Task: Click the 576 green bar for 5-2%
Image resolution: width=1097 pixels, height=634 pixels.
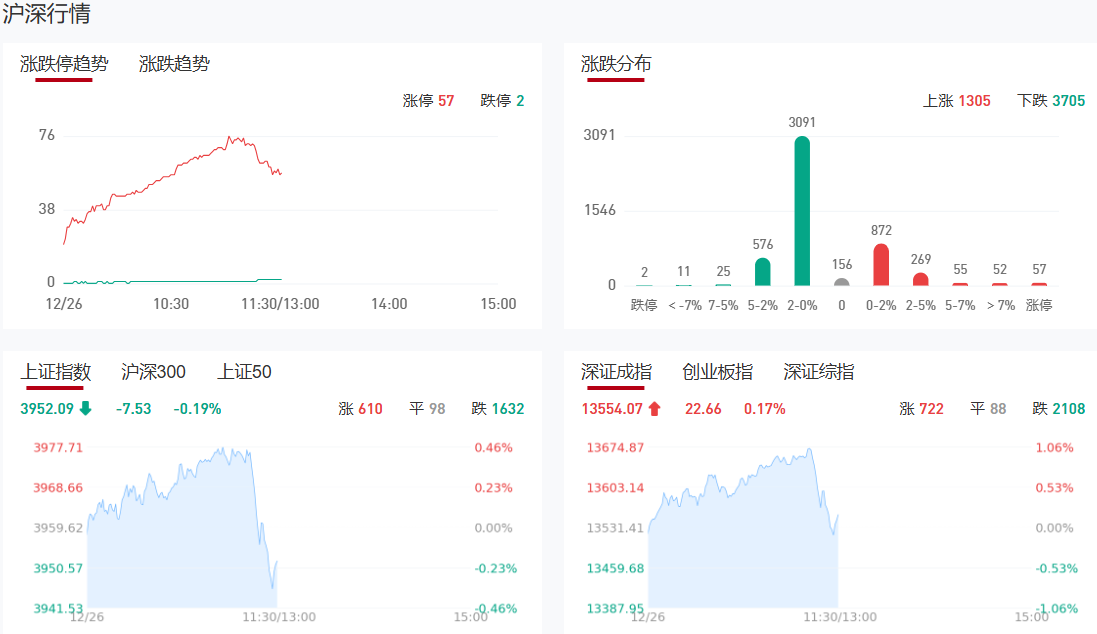Action: click(x=762, y=272)
